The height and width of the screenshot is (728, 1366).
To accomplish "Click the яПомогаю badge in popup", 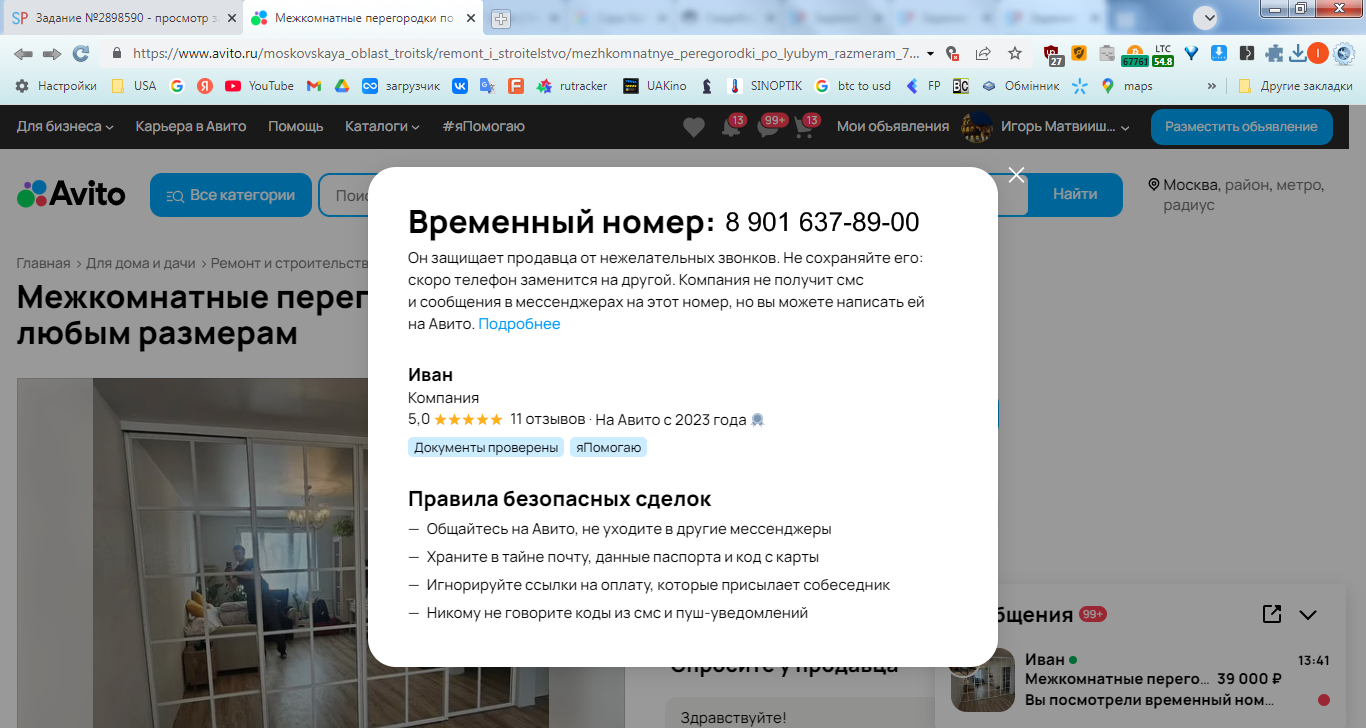I will 609,447.
